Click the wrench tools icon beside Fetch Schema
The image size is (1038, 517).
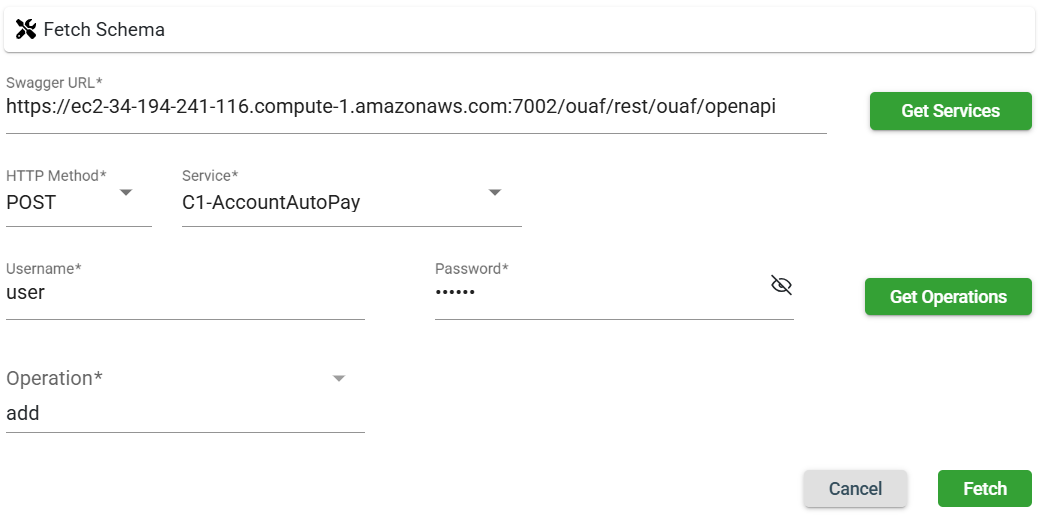point(26,29)
